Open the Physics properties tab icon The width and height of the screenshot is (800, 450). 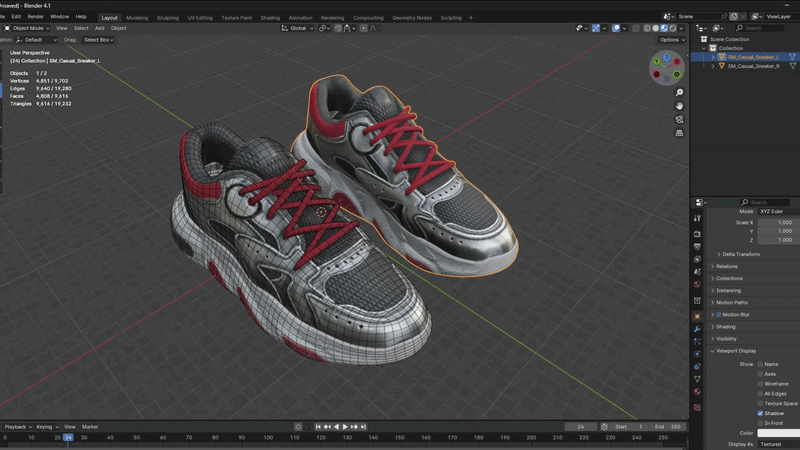coord(697,354)
